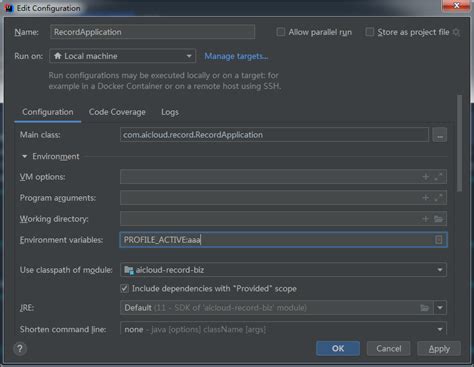Insert macro into VM options field
The width and height of the screenshot is (474, 367).
[426, 177]
